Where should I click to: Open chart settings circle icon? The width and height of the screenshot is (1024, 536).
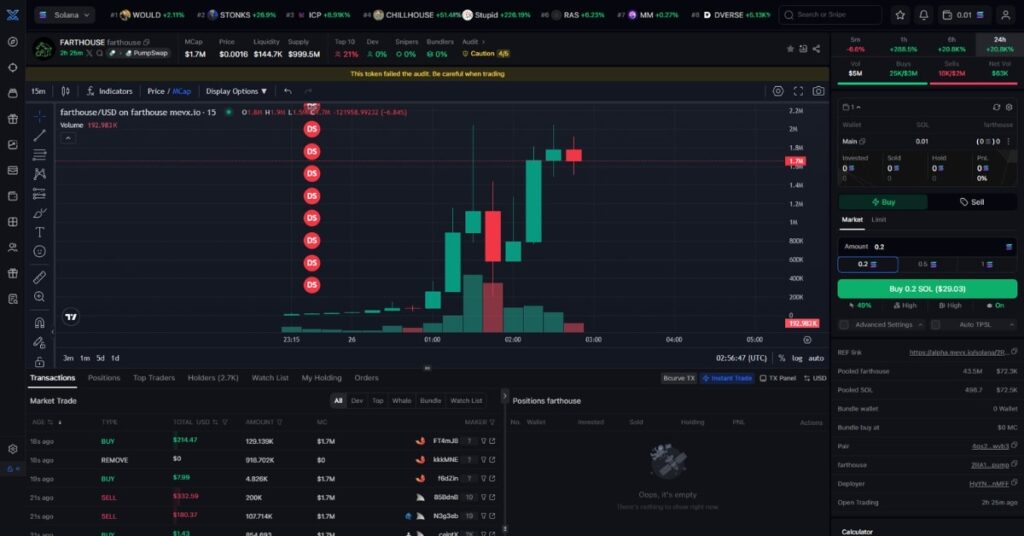pos(778,91)
